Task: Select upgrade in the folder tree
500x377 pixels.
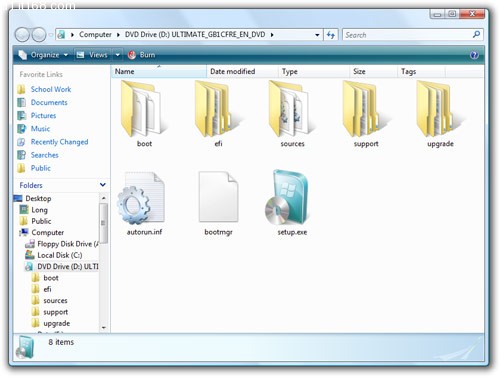Action: [56, 323]
